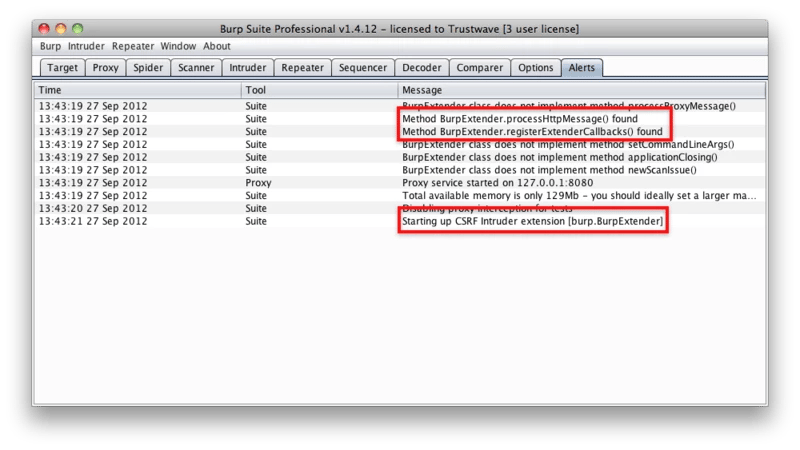The height and width of the screenshot is (450, 800).
Task: Open the Burp menu
Action: coord(50,46)
